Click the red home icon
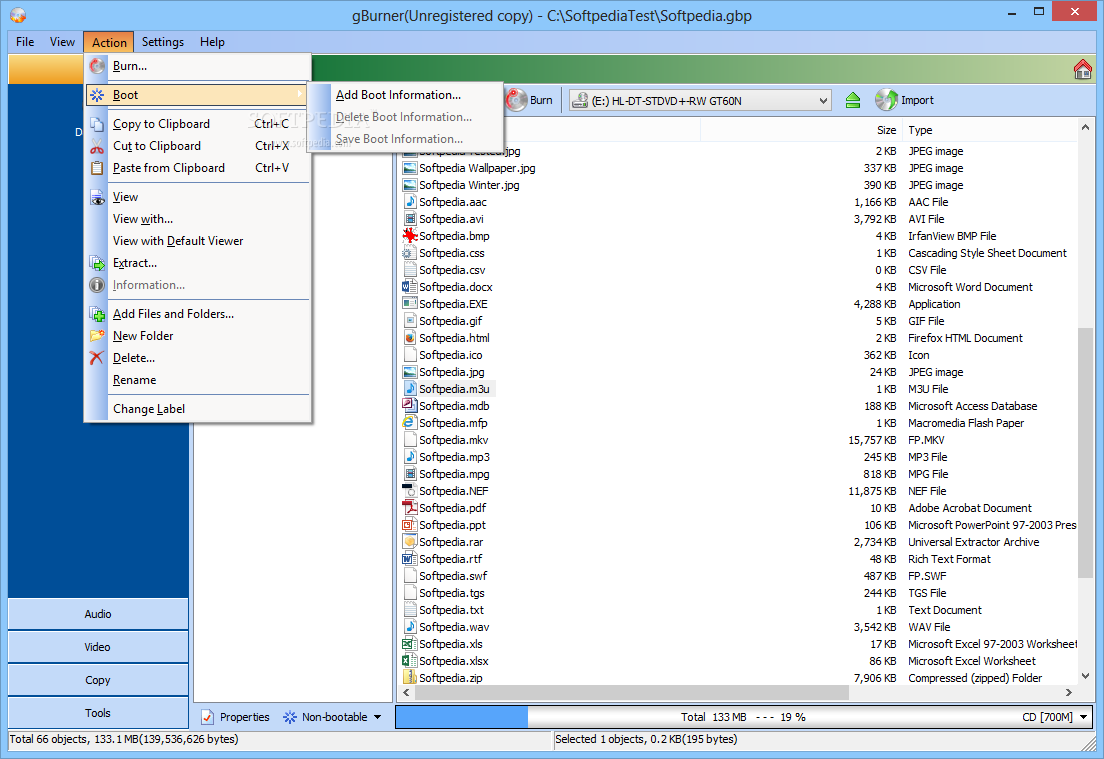The image size is (1104, 759). pos(1082,69)
